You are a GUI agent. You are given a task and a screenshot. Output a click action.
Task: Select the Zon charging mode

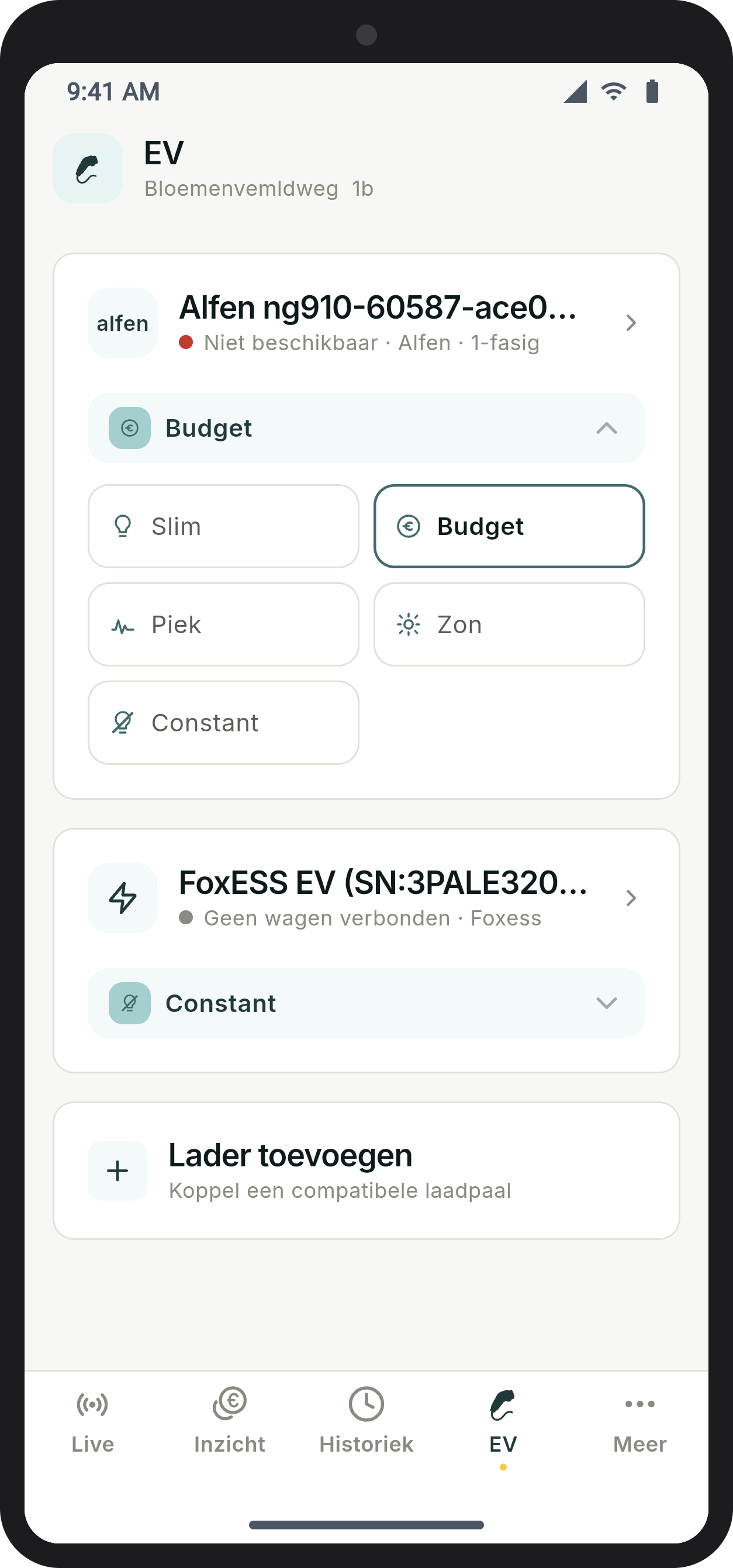509,624
